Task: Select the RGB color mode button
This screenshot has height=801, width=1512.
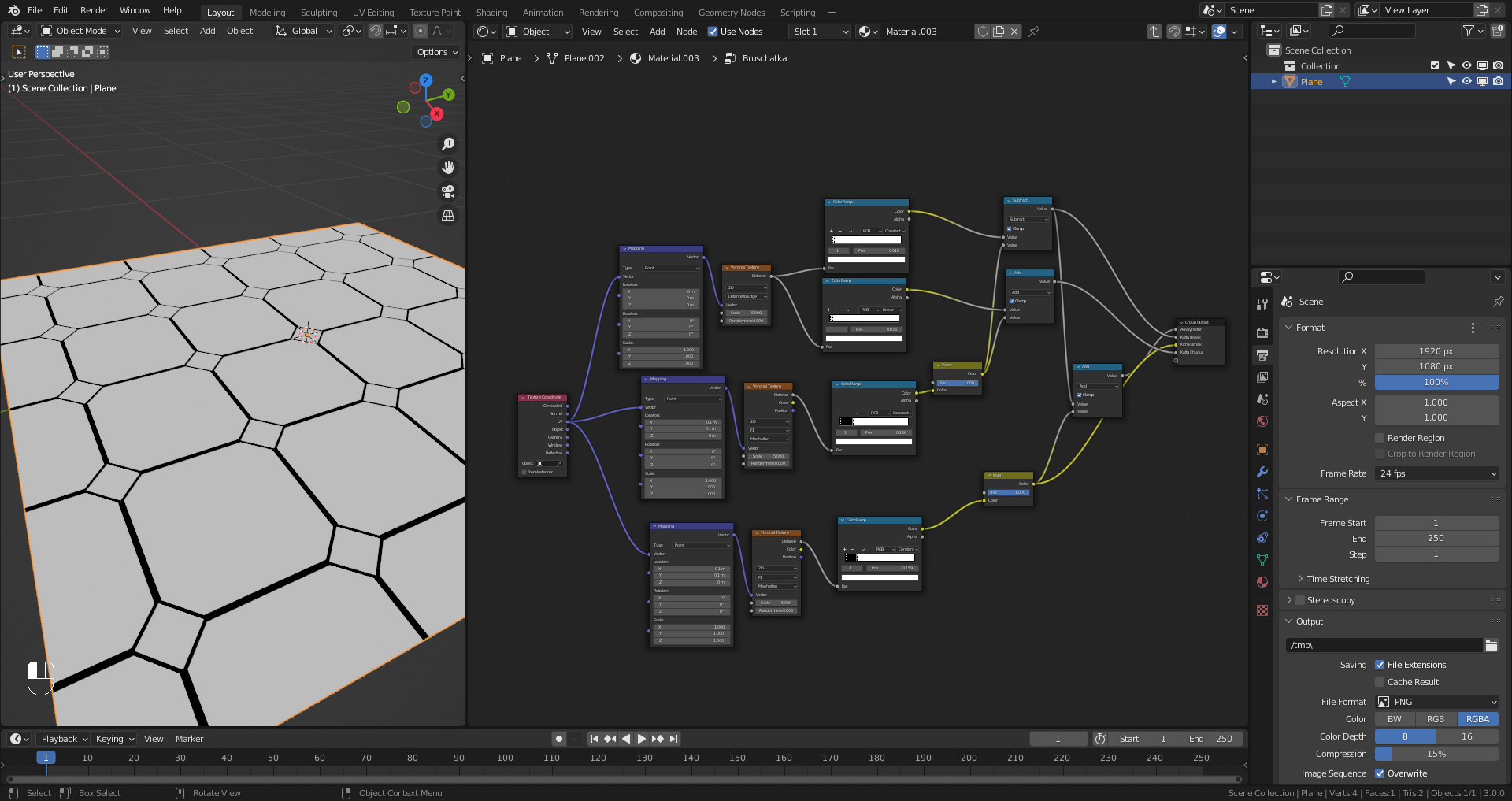Action: 1436,719
